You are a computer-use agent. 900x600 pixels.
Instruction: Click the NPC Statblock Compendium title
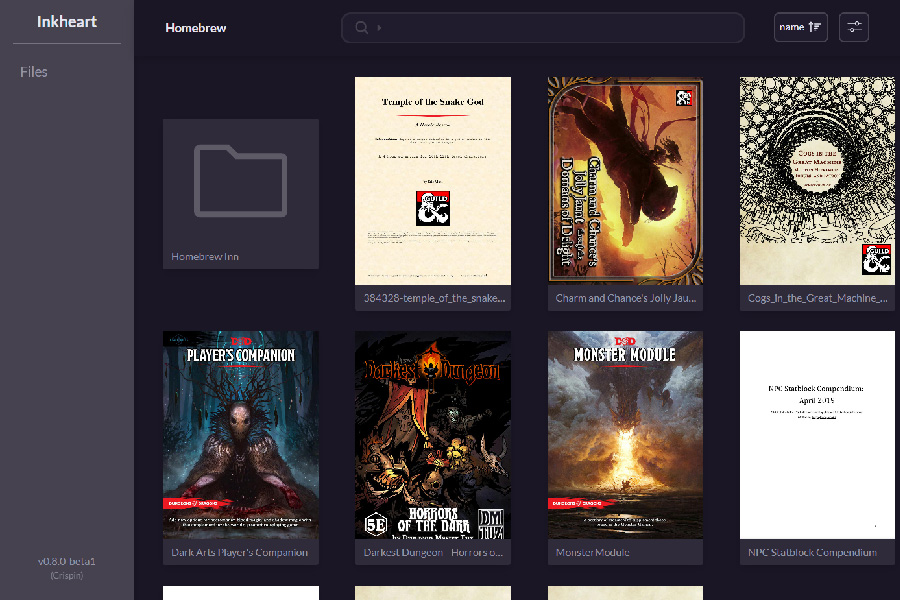click(x=812, y=552)
